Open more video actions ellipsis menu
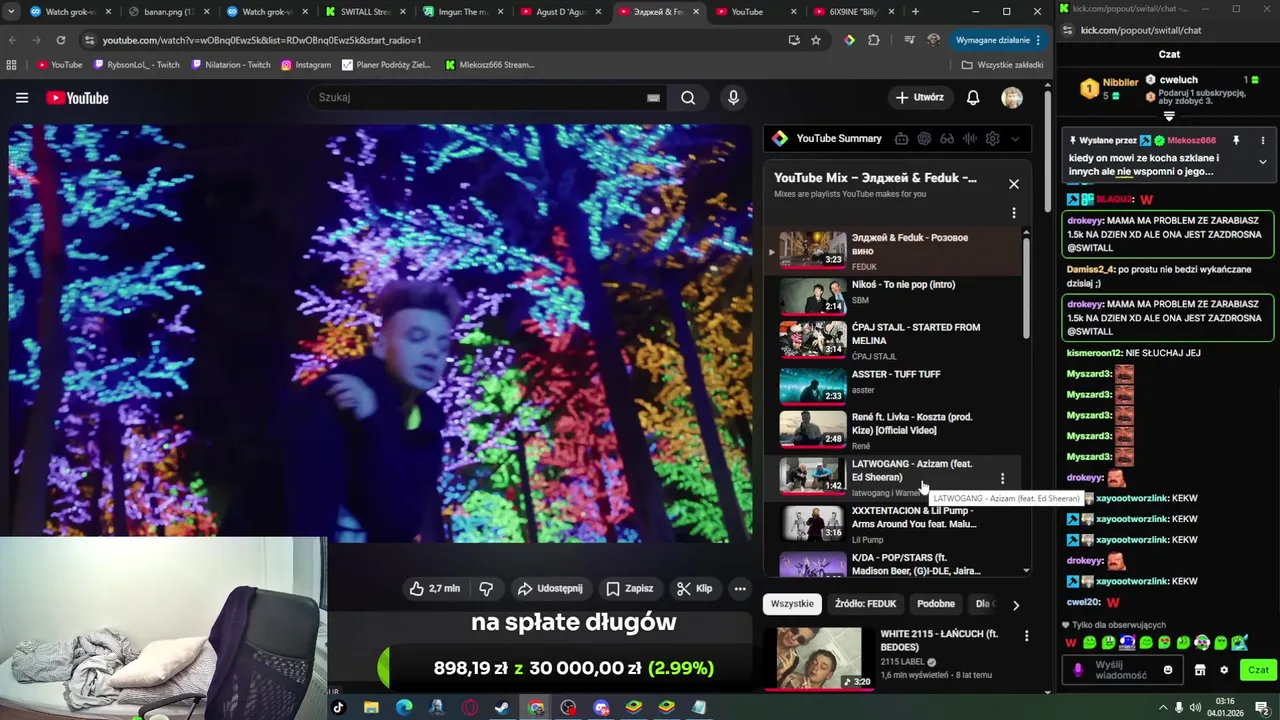 pyautogui.click(x=740, y=589)
